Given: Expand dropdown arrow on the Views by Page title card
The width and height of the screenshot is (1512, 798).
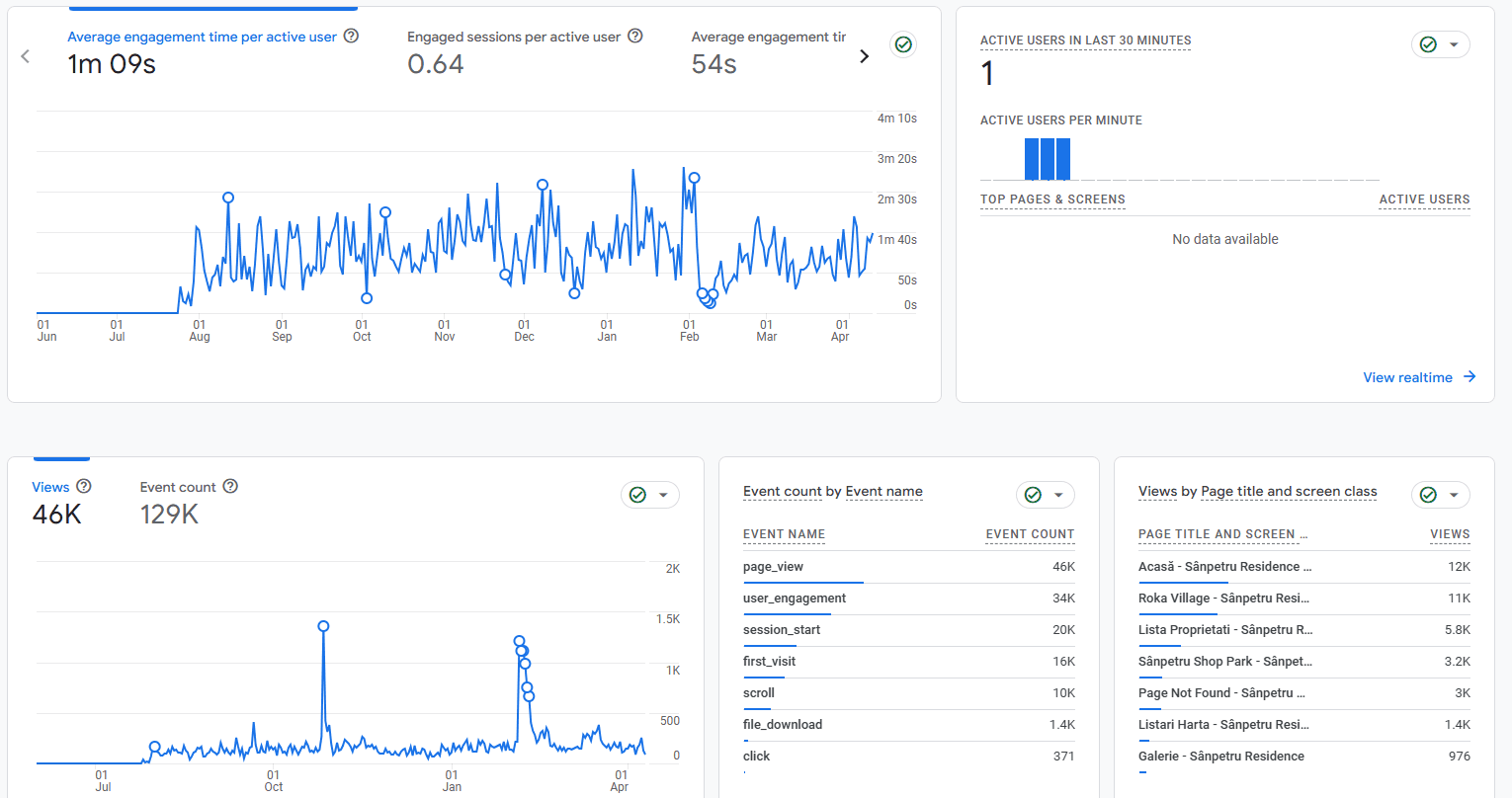Looking at the screenshot, I should point(1454,495).
